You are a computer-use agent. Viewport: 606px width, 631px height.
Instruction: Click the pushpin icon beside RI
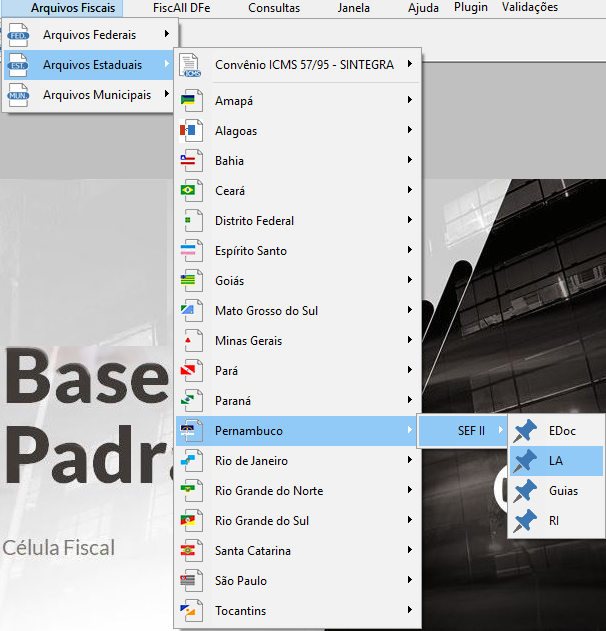(525, 521)
